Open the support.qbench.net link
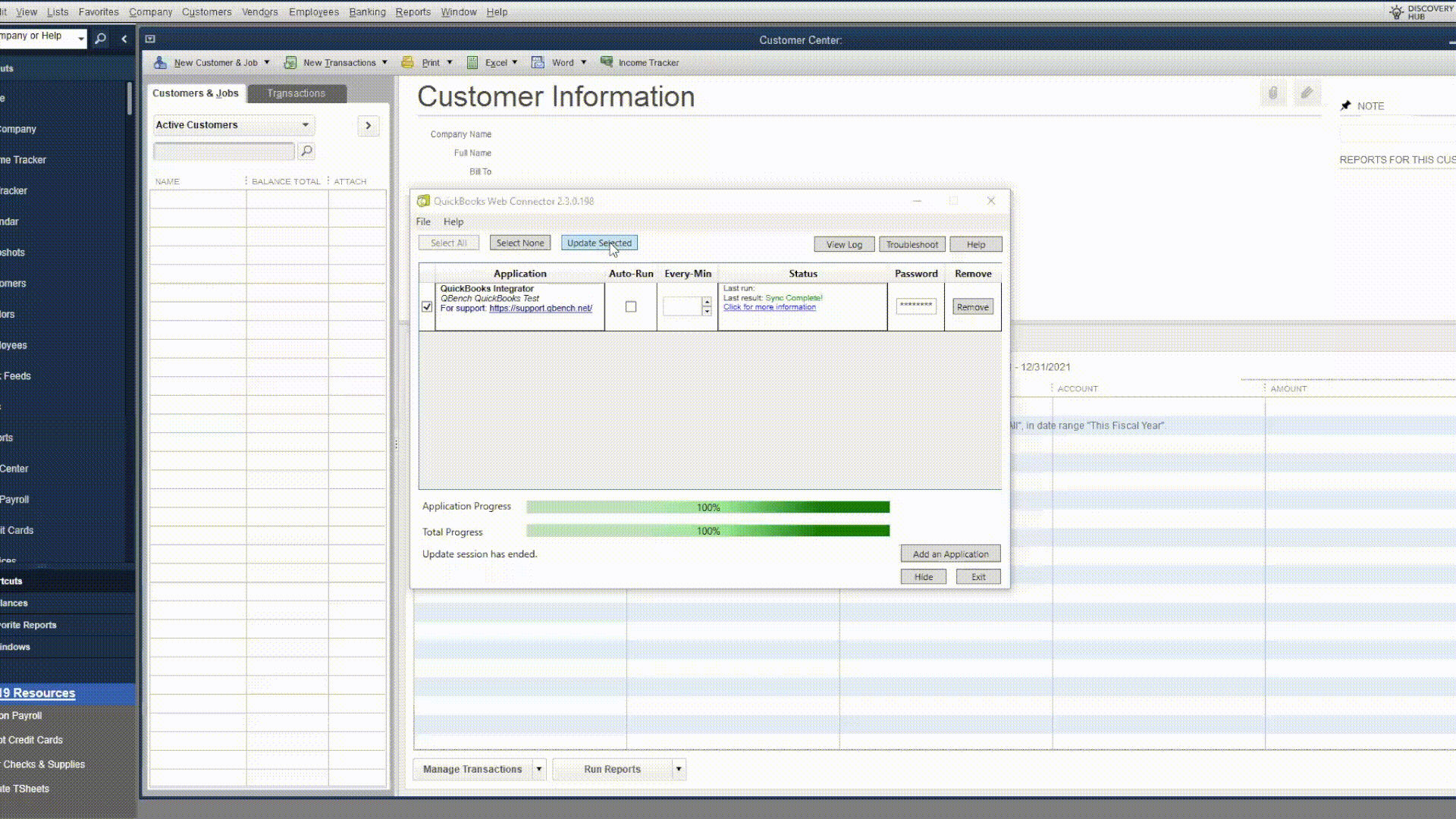Screen dimensions: 1456x819 541,309
